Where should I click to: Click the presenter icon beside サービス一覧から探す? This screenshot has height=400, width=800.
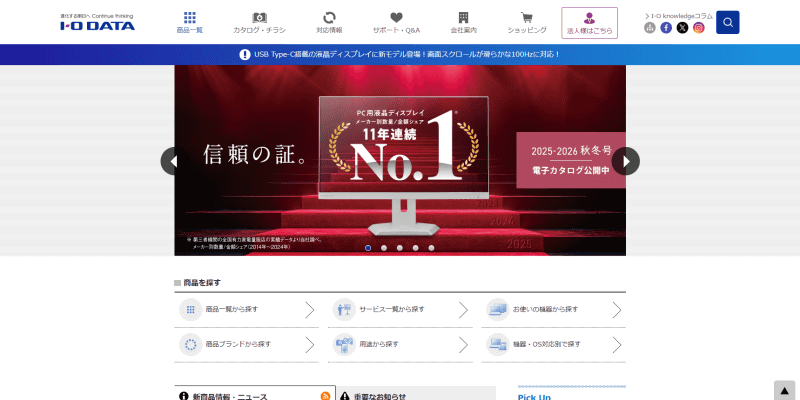click(344, 310)
